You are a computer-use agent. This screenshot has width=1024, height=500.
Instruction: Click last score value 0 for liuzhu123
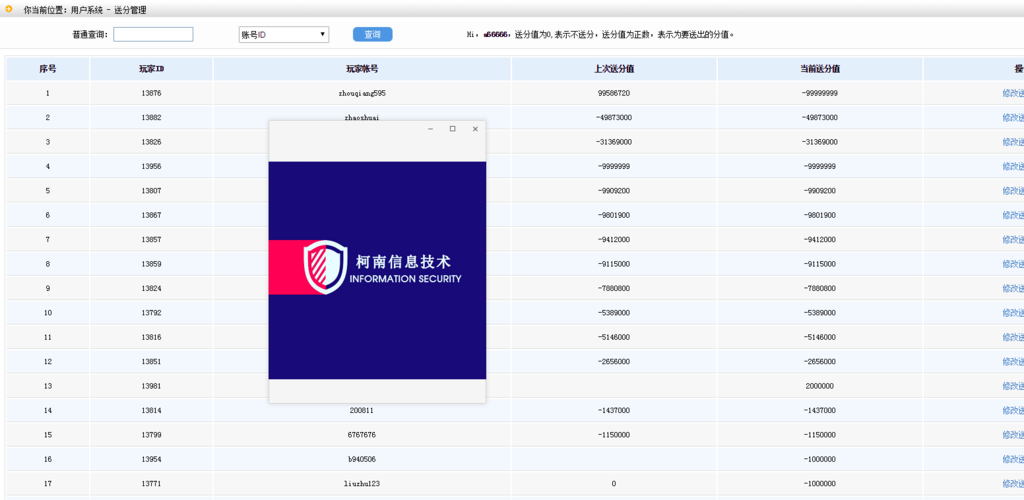coord(614,484)
